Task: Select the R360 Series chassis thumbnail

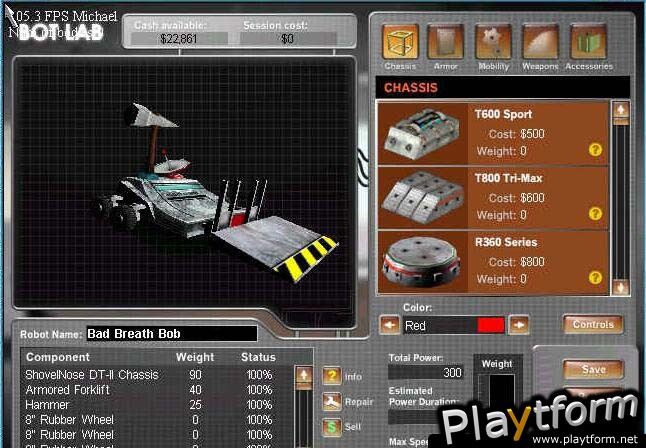Action: tap(423, 262)
